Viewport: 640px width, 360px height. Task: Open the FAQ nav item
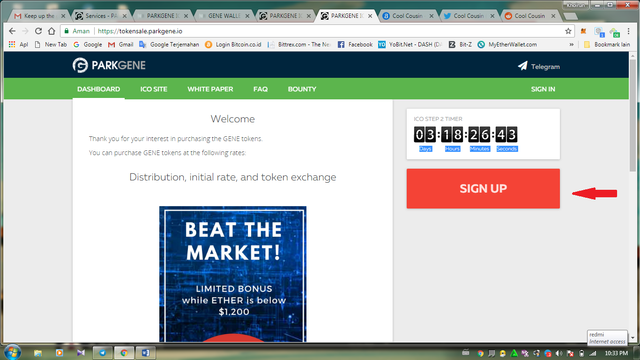pyautogui.click(x=260, y=89)
